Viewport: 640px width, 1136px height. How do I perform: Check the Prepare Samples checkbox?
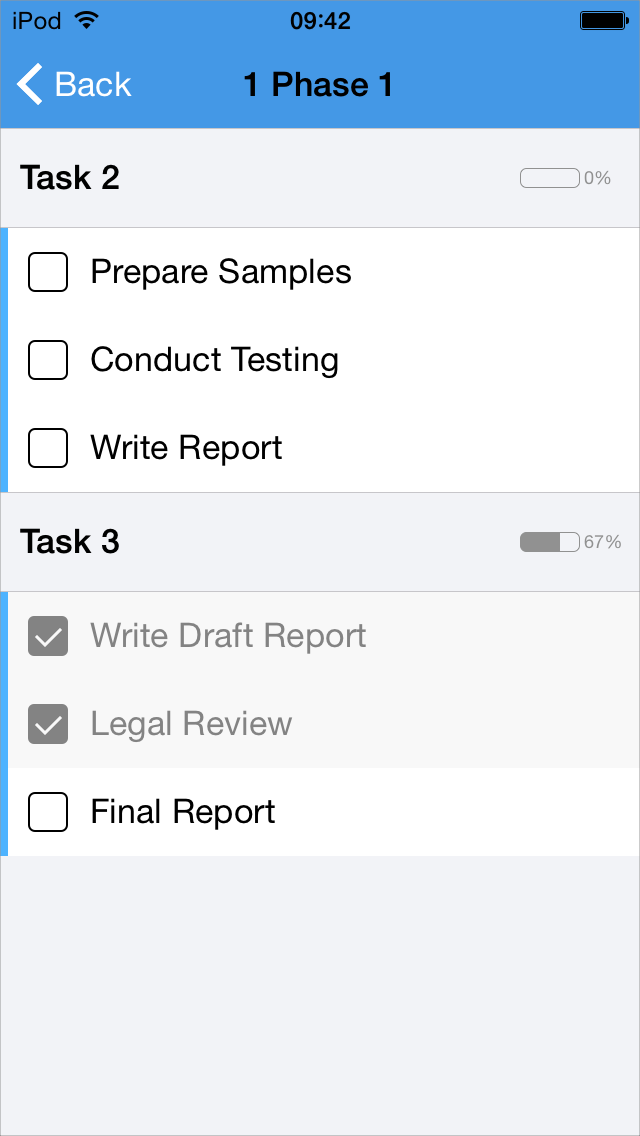coord(48,272)
